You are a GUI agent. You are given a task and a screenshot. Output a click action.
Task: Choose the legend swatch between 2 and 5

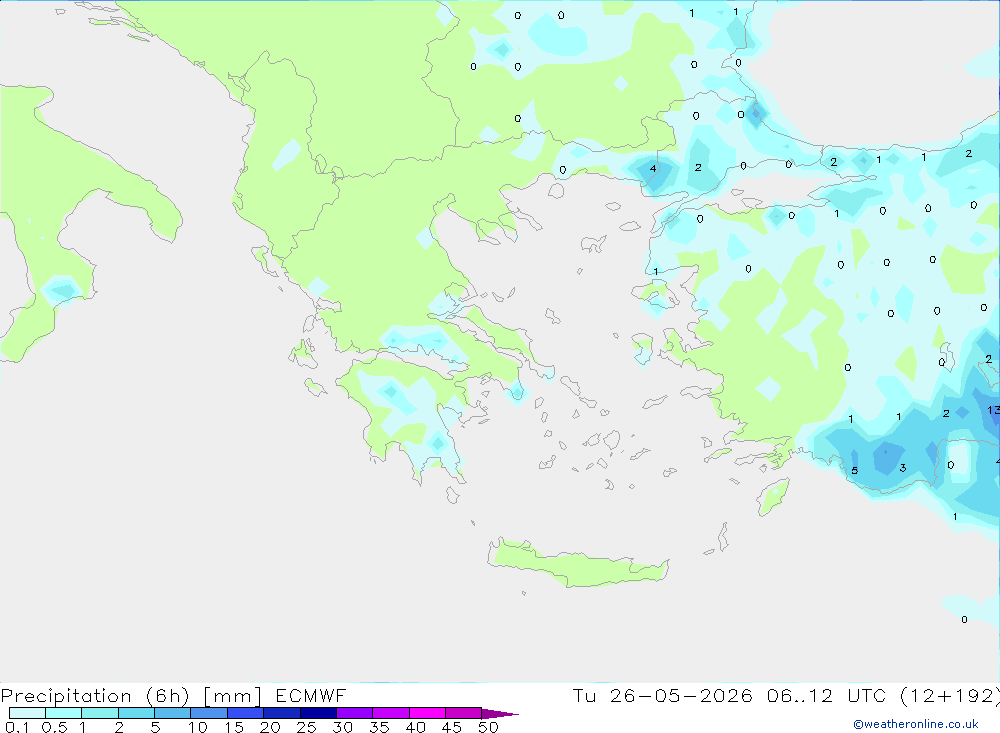click(x=136, y=713)
